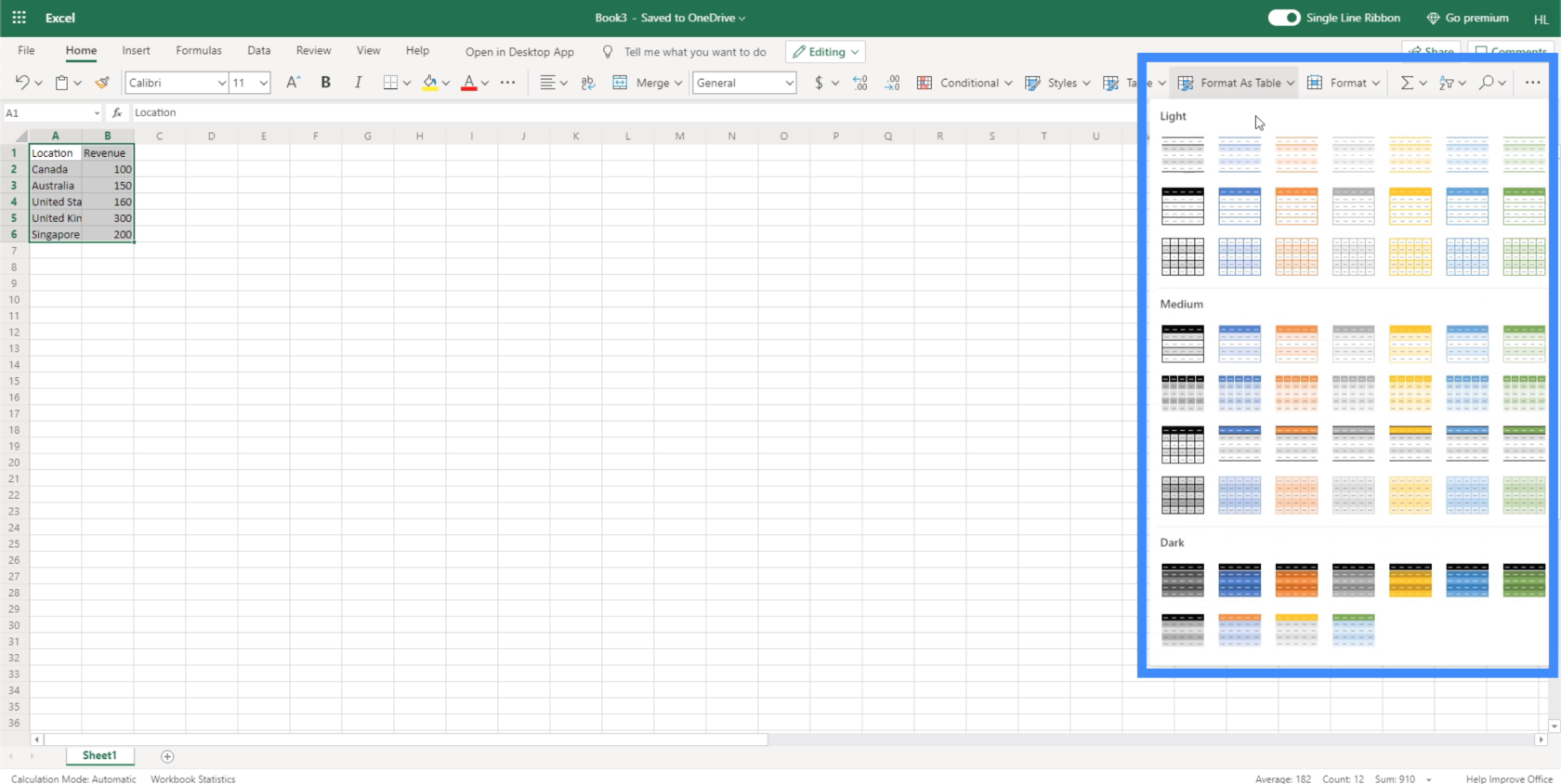1561x784 pixels.
Task: Toggle italic formatting
Action: [x=358, y=83]
